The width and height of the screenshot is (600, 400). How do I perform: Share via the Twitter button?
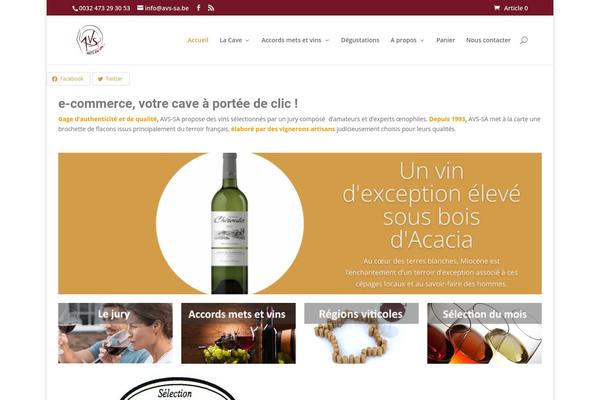(111, 79)
